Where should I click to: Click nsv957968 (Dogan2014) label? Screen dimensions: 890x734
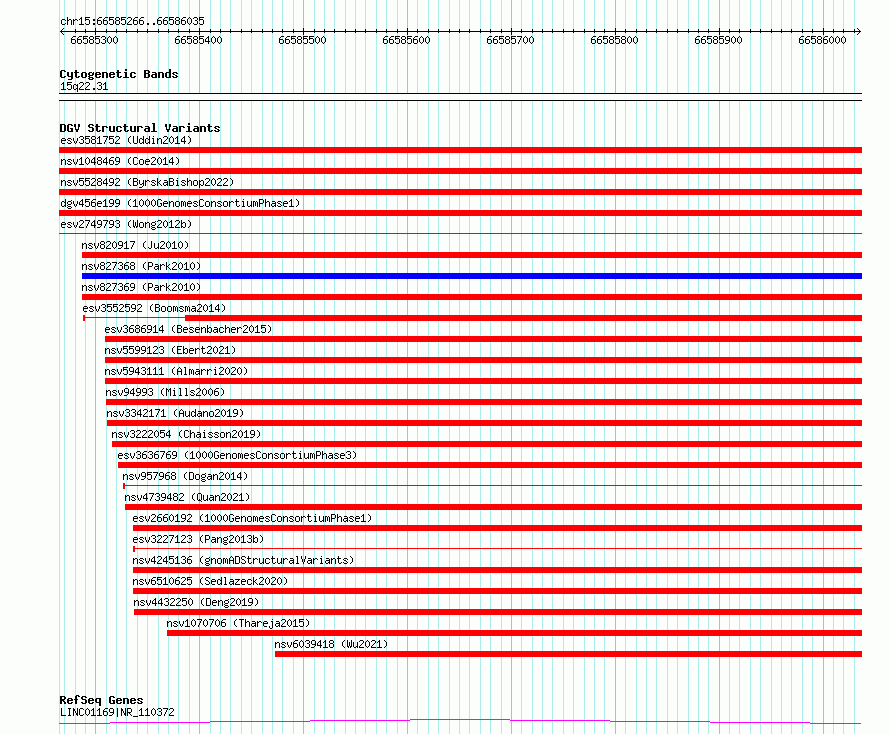(x=186, y=476)
